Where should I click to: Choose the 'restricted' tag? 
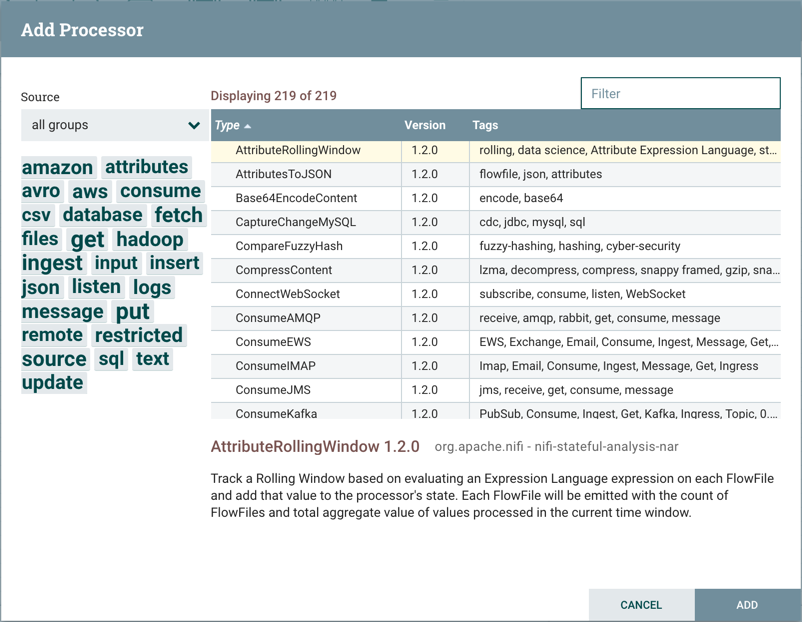[138, 336]
